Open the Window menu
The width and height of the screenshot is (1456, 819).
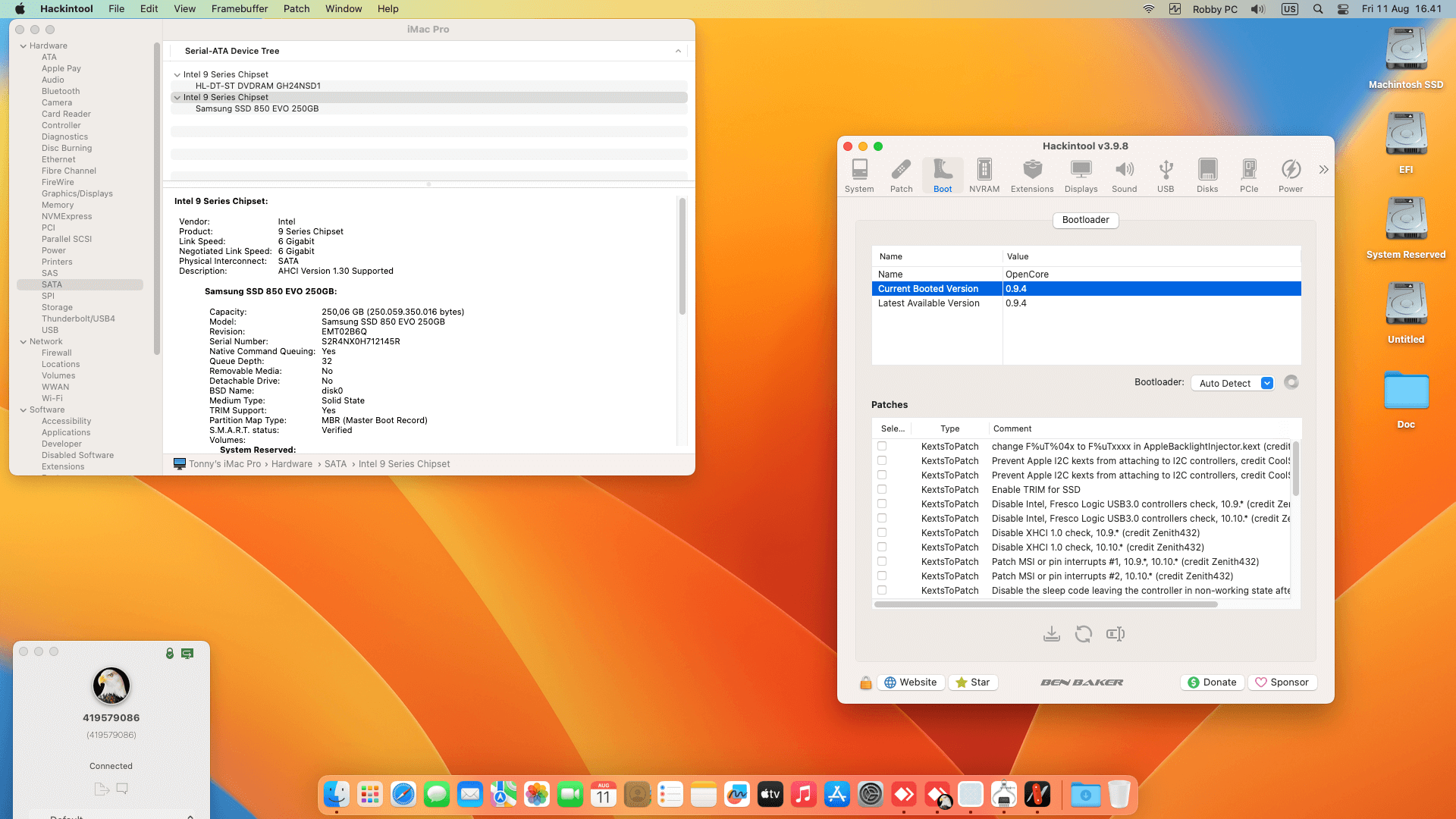point(344,9)
